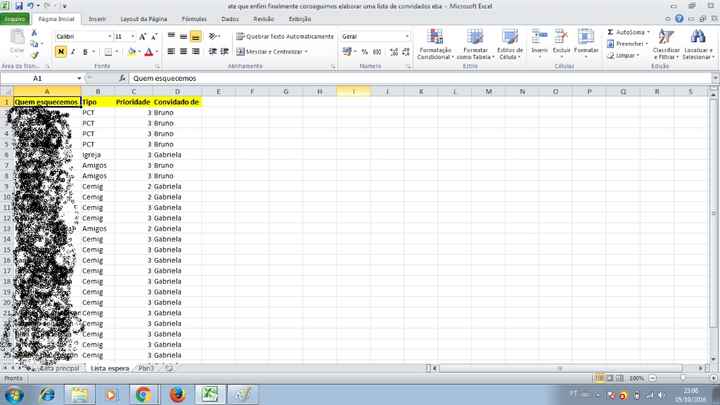Increase decimal places icon
This screenshot has height=405, width=720.
pyautogui.click(x=394, y=52)
